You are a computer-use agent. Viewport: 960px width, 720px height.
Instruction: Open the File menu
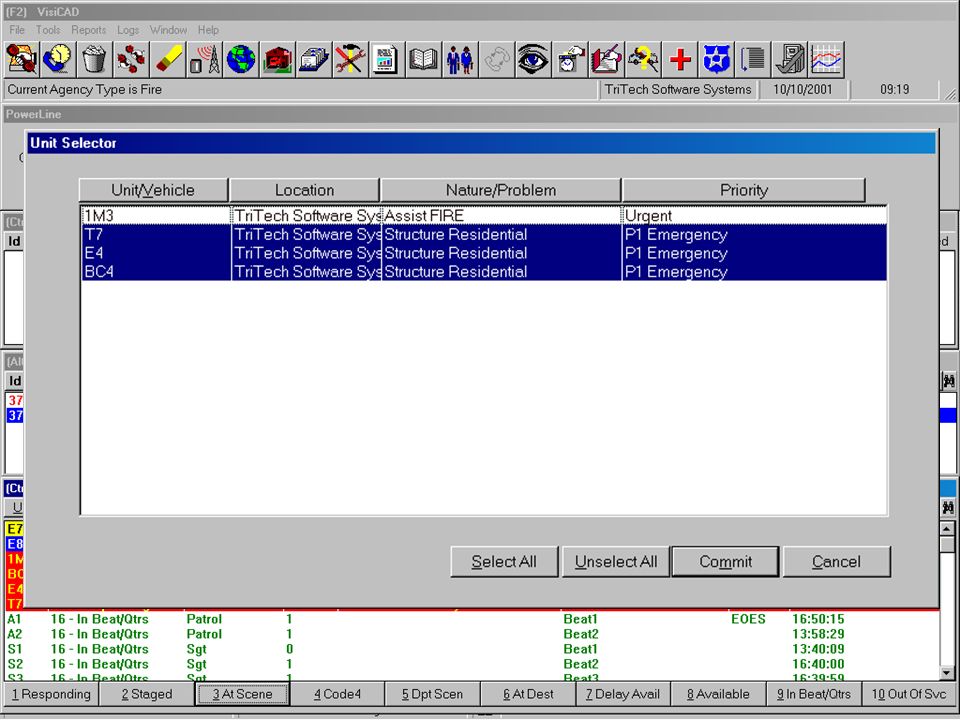pos(17,30)
